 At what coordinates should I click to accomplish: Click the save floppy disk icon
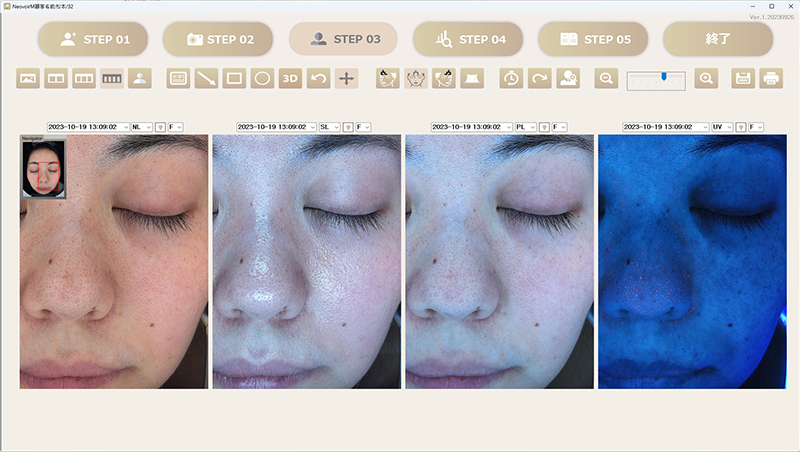pos(743,78)
